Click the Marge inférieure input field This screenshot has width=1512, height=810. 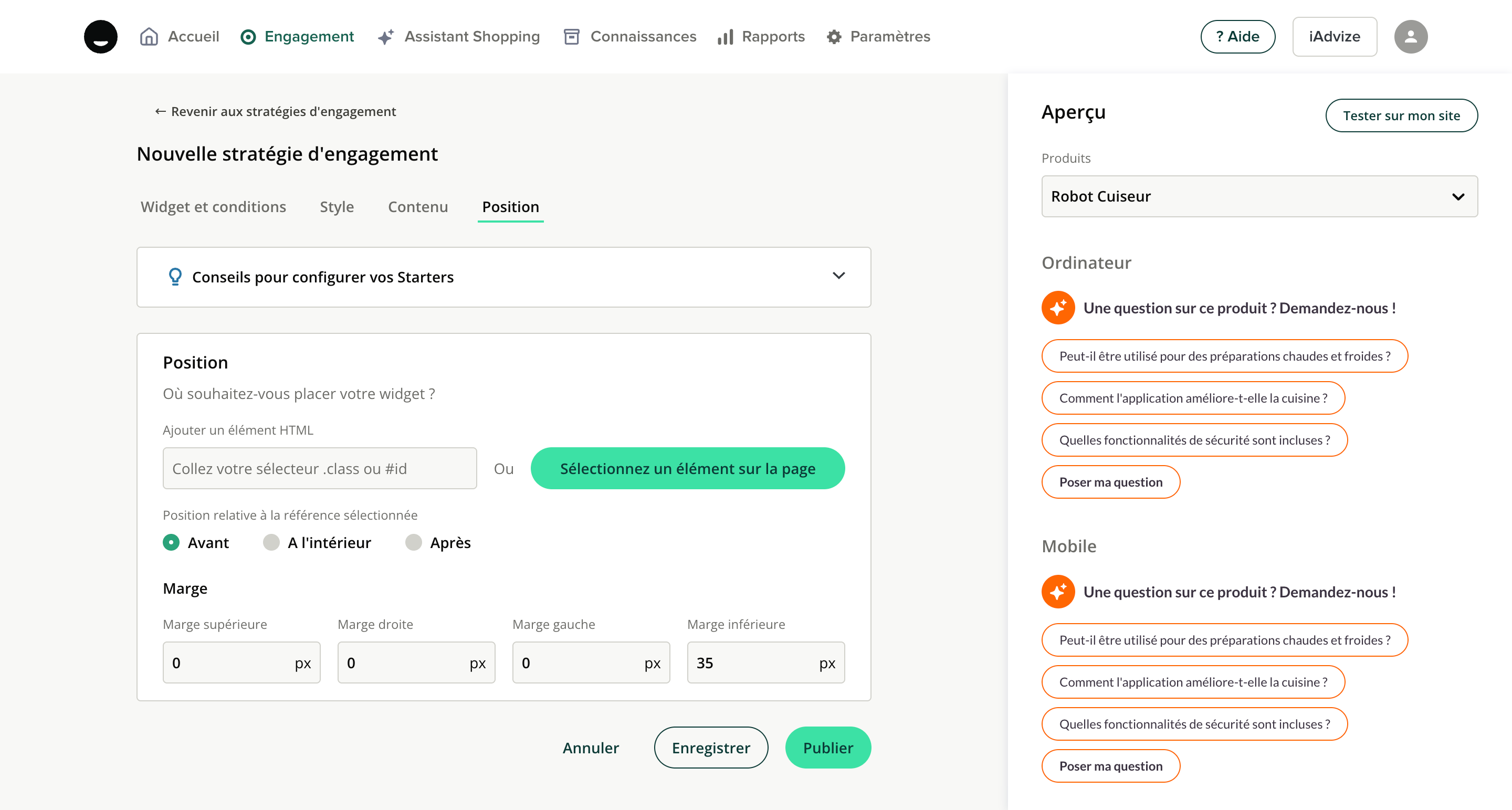point(751,662)
